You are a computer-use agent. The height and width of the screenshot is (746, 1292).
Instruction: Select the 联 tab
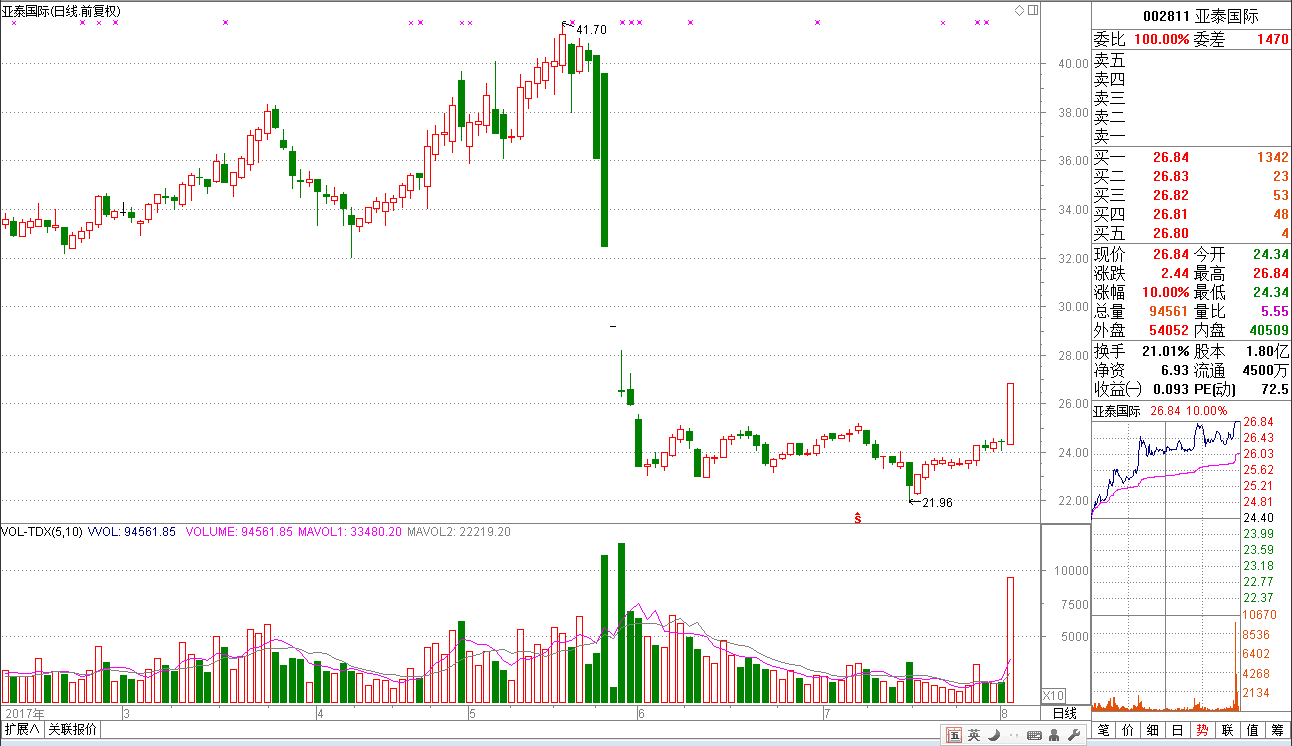click(1228, 730)
